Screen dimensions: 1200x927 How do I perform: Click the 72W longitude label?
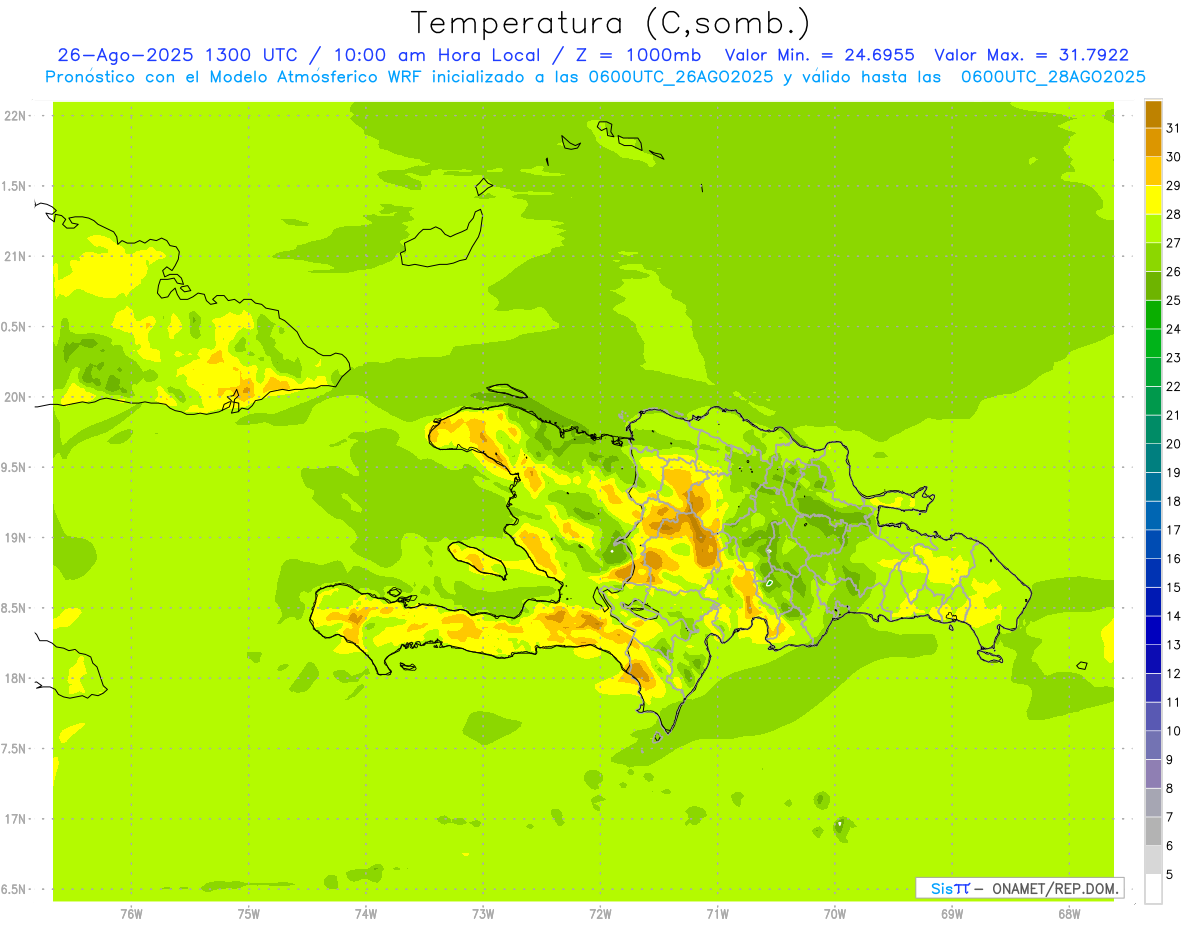pyautogui.click(x=600, y=914)
